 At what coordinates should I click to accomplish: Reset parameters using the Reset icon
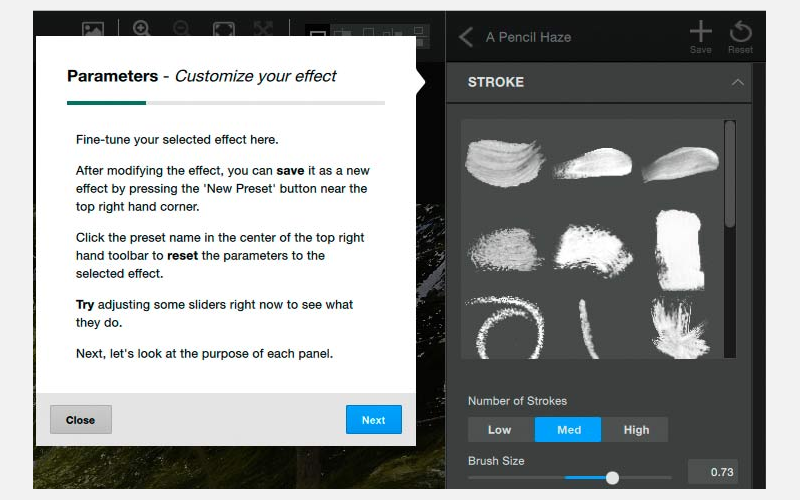click(x=740, y=37)
